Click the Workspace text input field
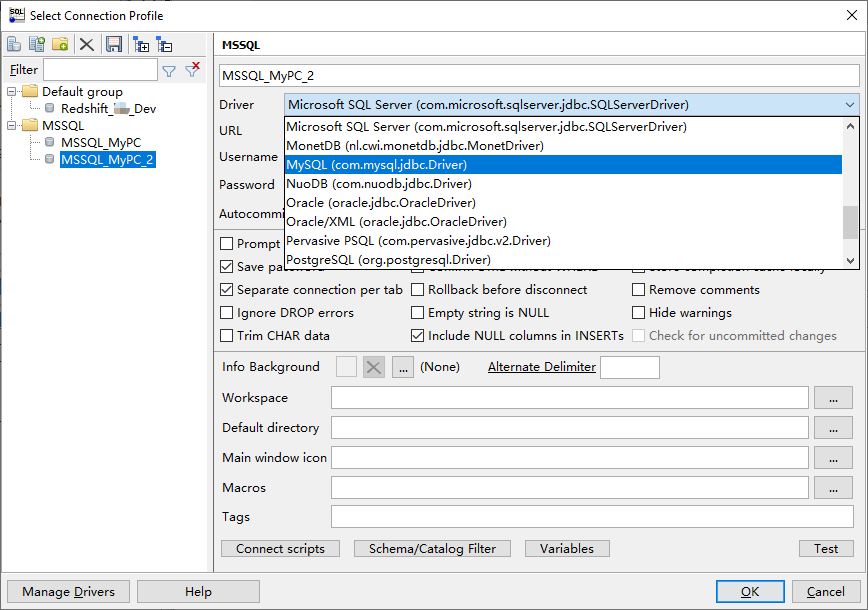The width and height of the screenshot is (868, 610). [x=569, y=398]
